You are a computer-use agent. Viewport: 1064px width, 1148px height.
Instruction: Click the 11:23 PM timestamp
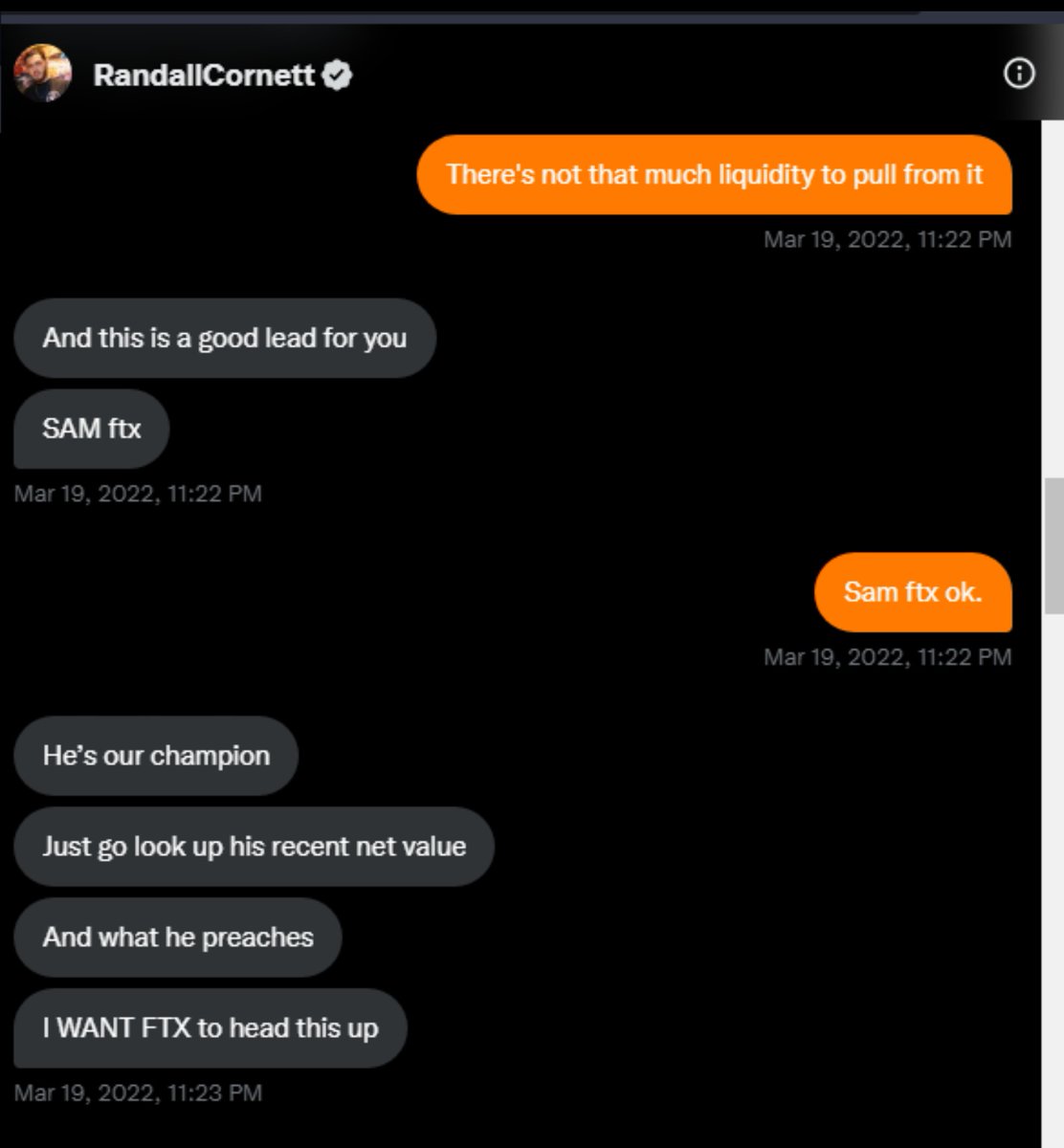tap(138, 1093)
